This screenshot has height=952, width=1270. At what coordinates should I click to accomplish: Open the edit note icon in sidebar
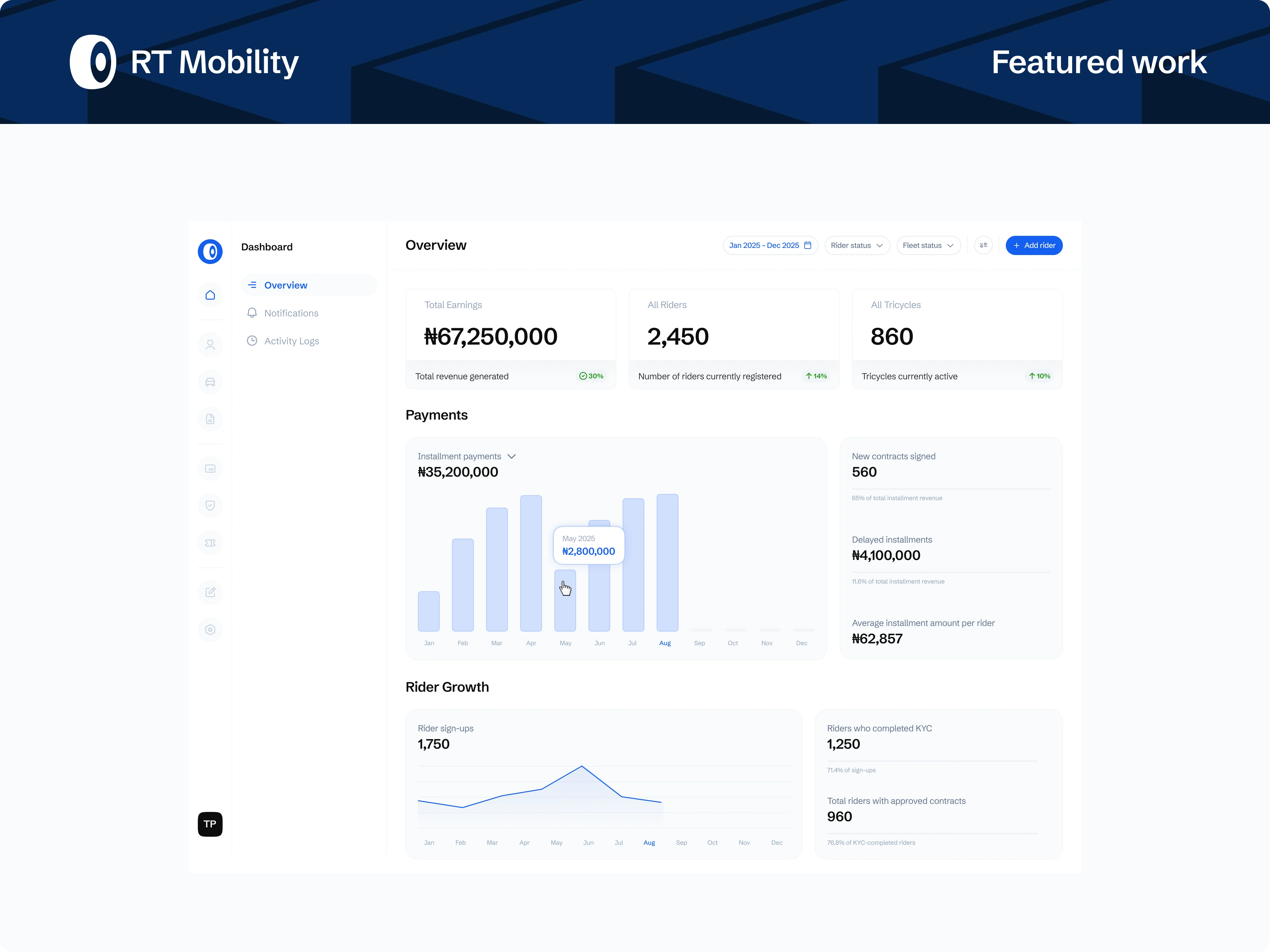210,592
